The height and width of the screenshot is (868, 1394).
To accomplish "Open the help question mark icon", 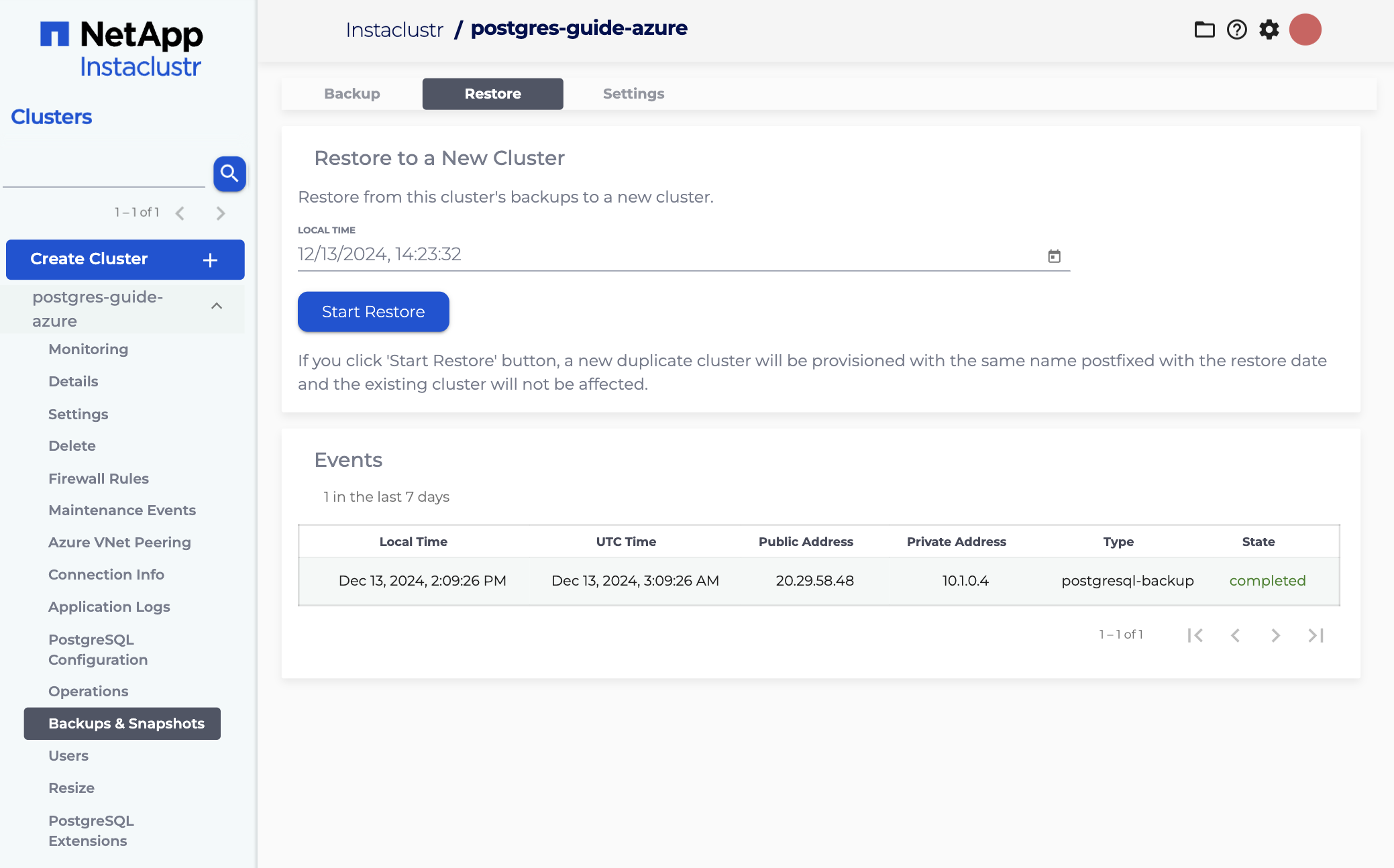I will pyautogui.click(x=1236, y=30).
